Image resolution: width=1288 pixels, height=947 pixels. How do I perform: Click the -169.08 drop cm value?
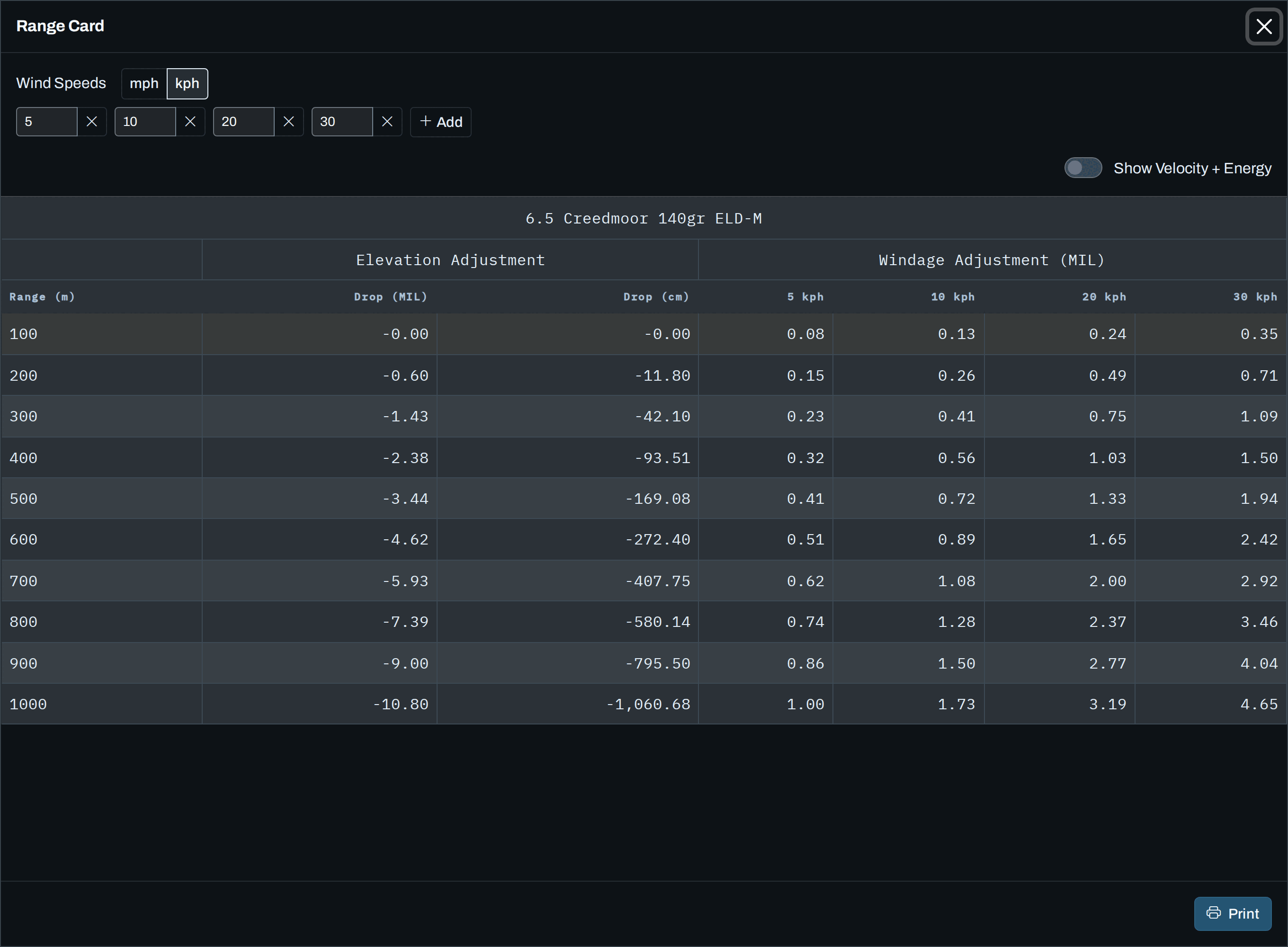point(658,499)
